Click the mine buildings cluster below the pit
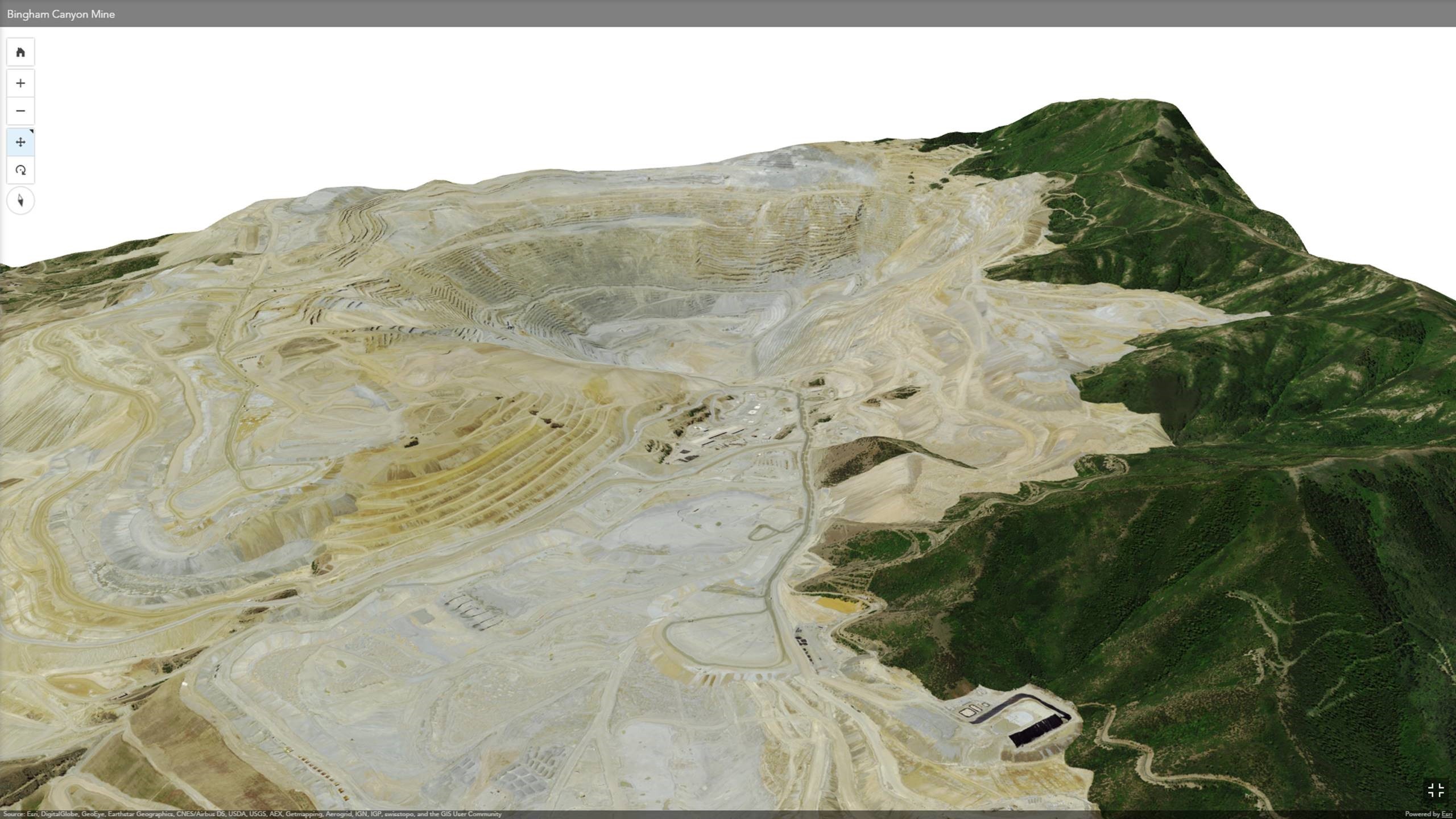1456x819 pixels. coord(734,427)
